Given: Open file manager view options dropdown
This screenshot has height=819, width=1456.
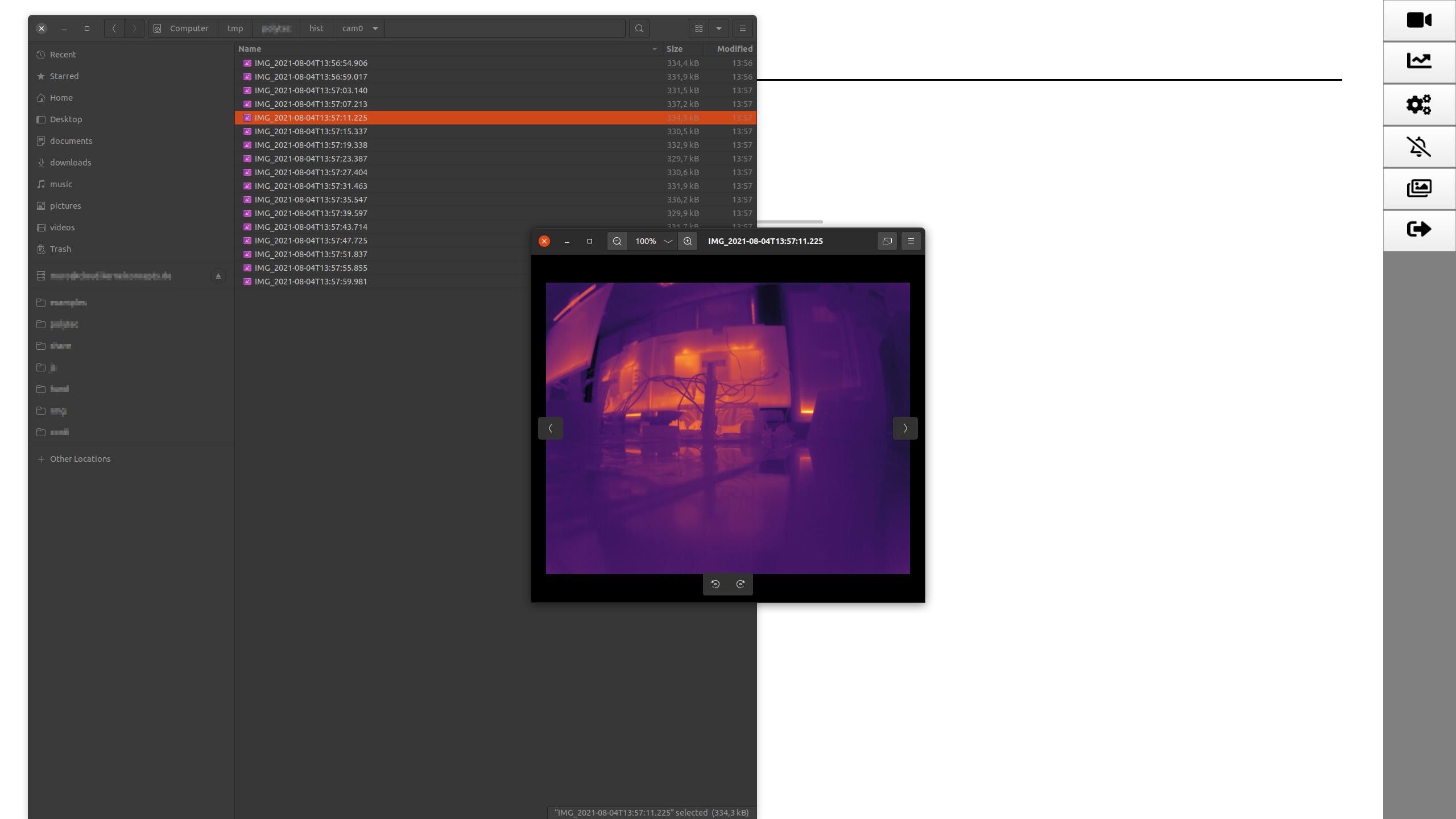Looking at the screenshot, I should coord(719,28).
